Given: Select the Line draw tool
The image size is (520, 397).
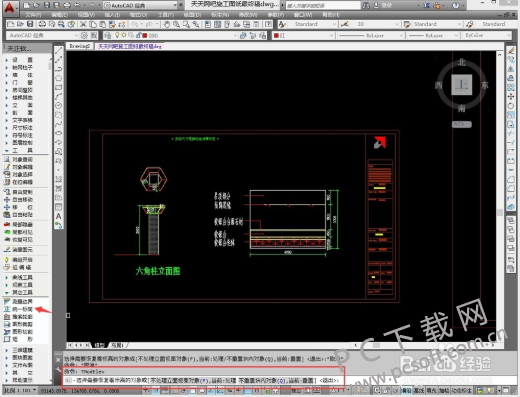Looking at the screenshot, I should (58, 50).
